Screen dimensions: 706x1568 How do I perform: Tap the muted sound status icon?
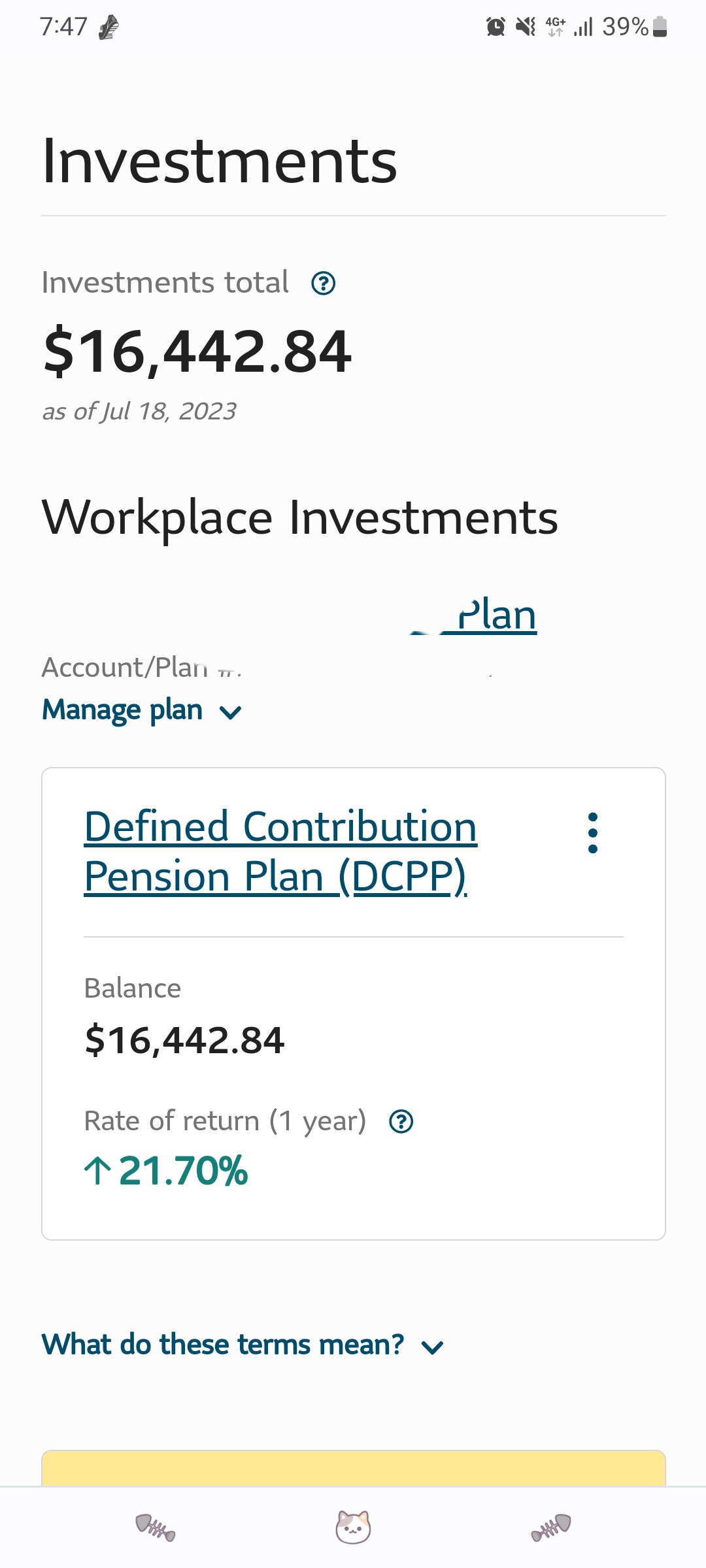click(526, 27)
